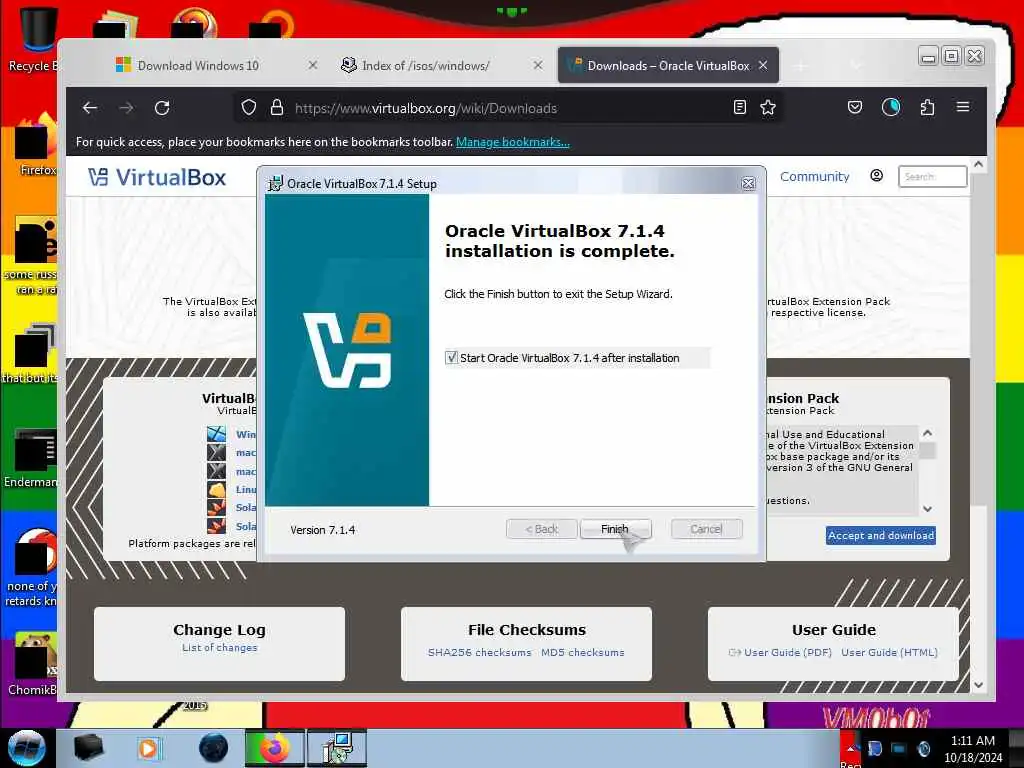
Task: Click the page scrollbar down arrow
Action: (978, 685)
